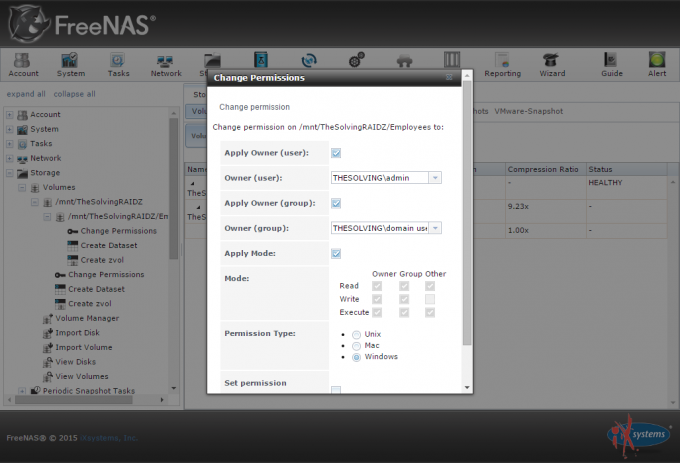Click the Alert status icon
This screenshot has height=463, width=680.
[657, 64]
